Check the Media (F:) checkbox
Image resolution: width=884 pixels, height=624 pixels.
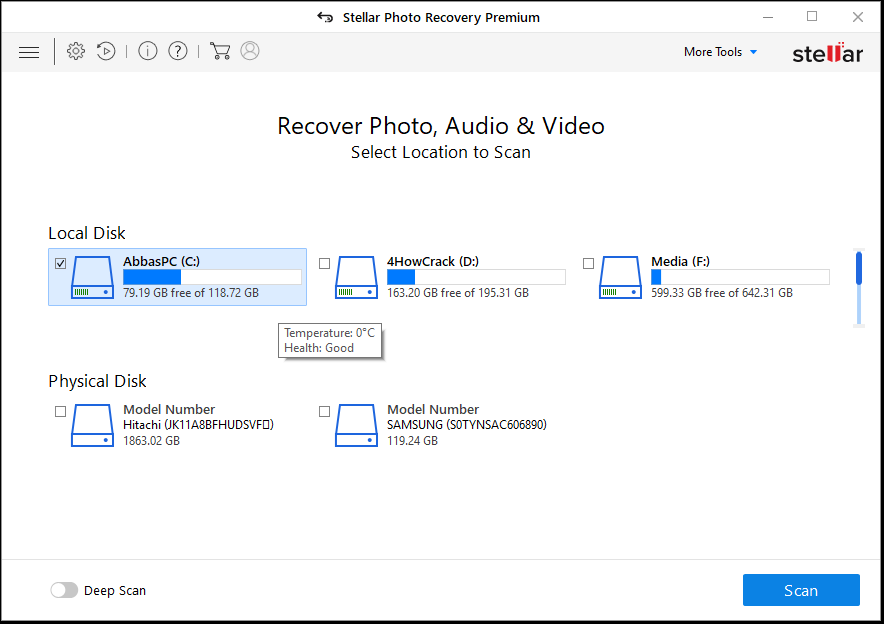pos(588,263)
